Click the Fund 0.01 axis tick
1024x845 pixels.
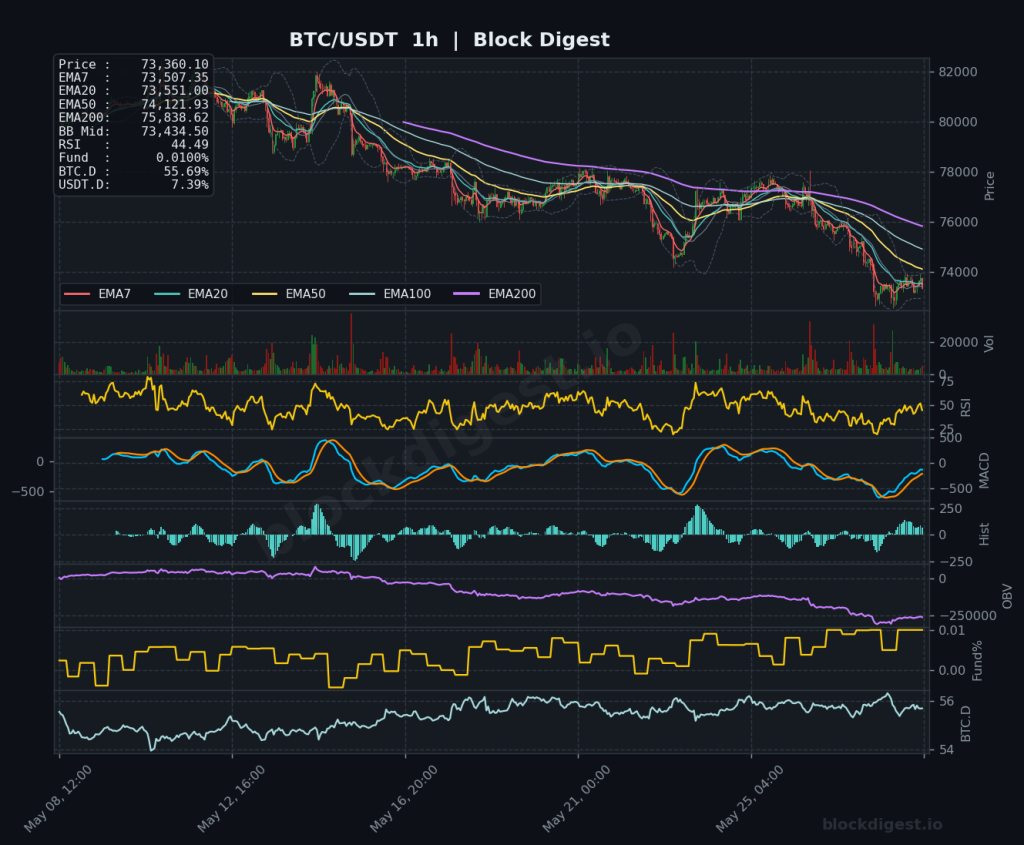952,631
